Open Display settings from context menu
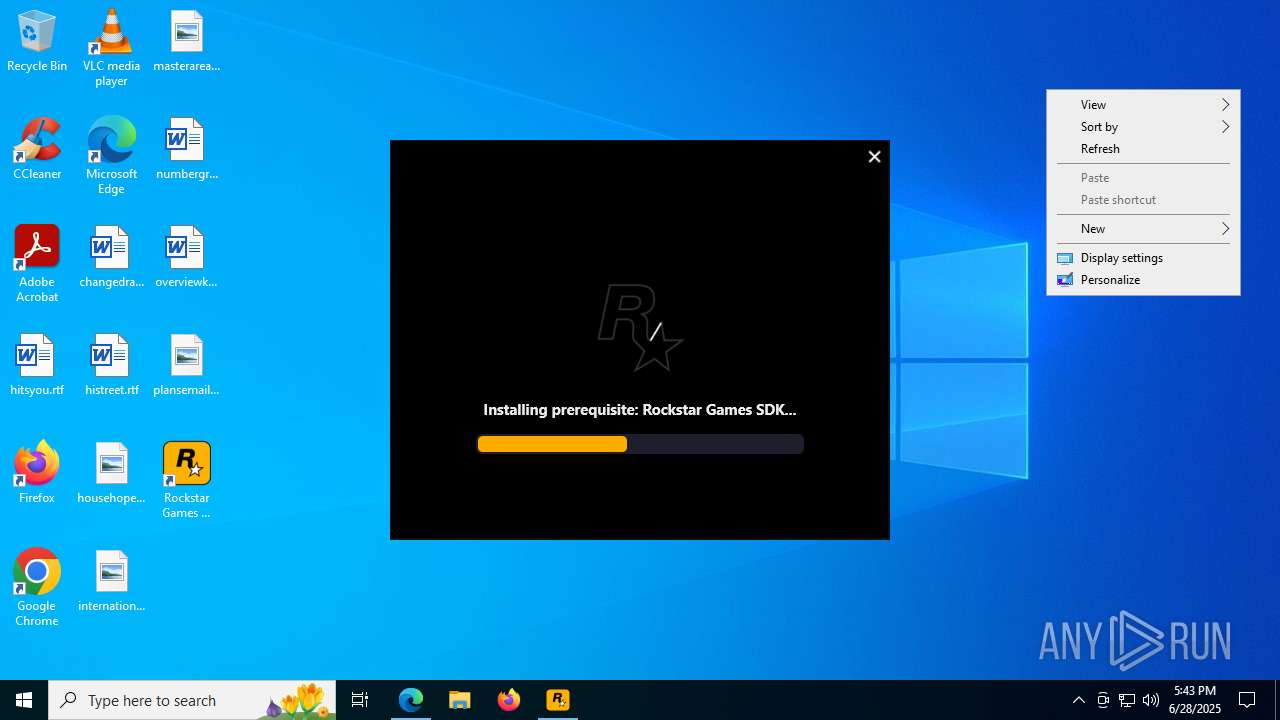 point(1143,258)
